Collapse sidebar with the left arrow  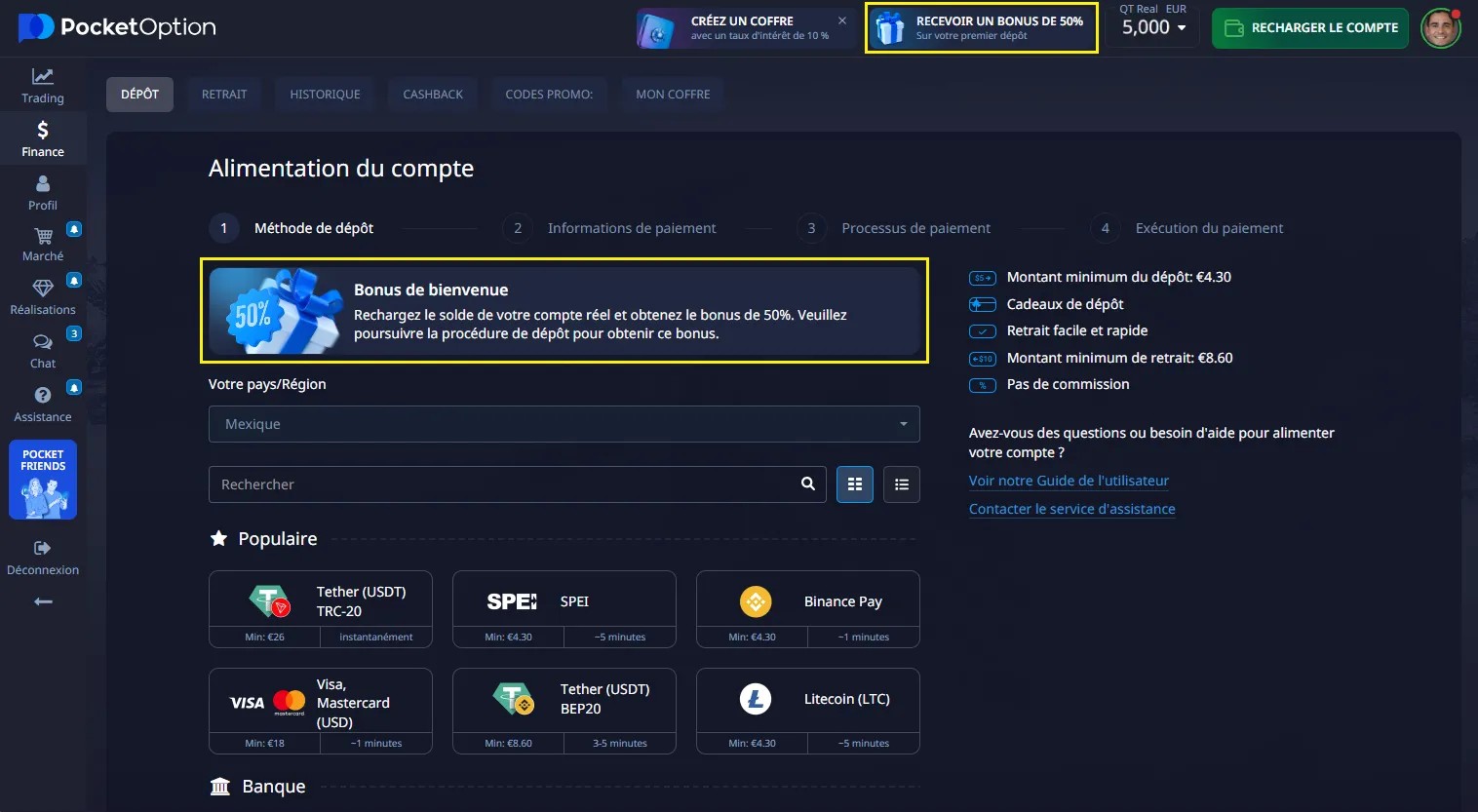click(43, 602)
